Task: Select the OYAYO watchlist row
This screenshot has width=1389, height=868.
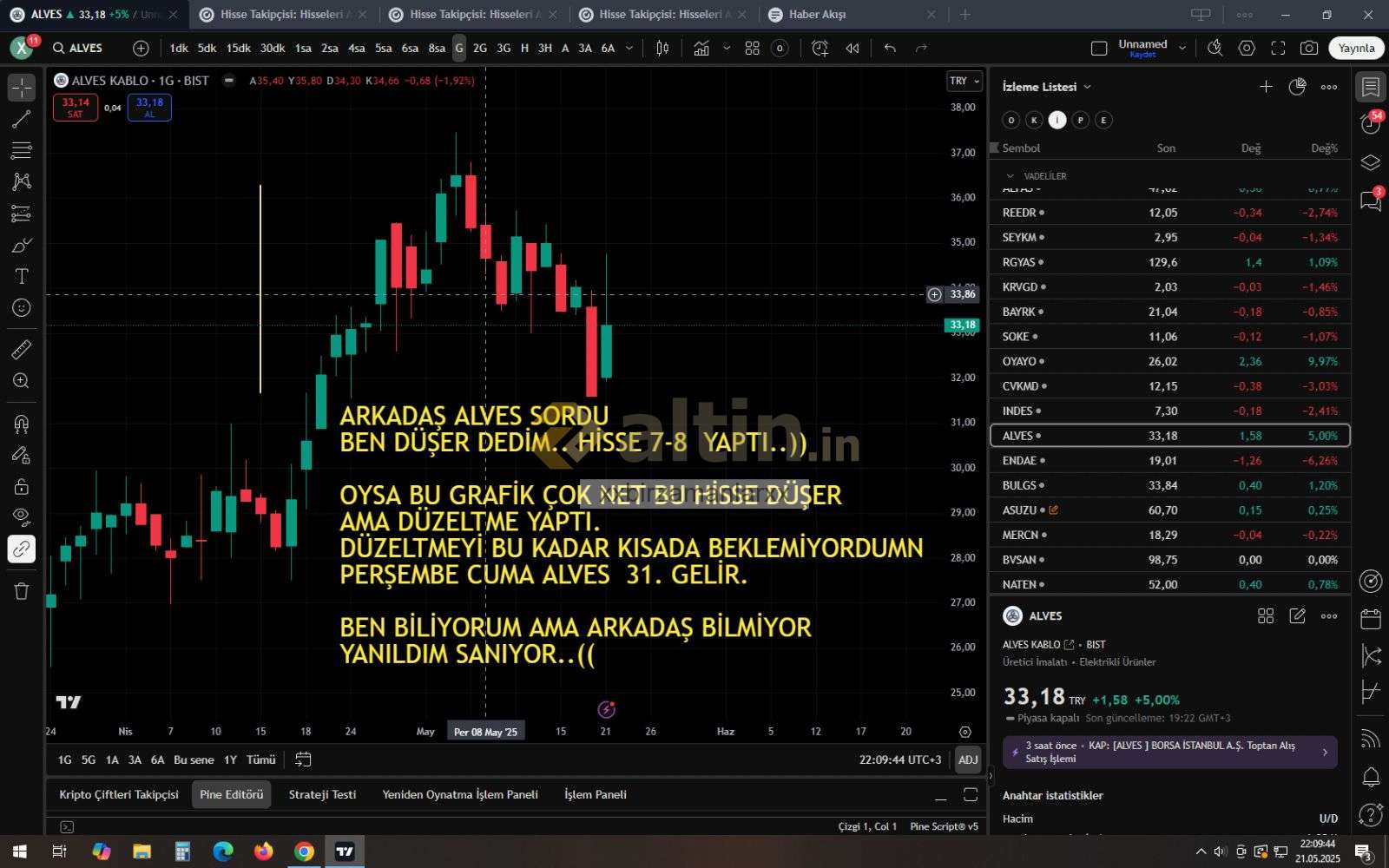Action: (x=1169, y=361)
